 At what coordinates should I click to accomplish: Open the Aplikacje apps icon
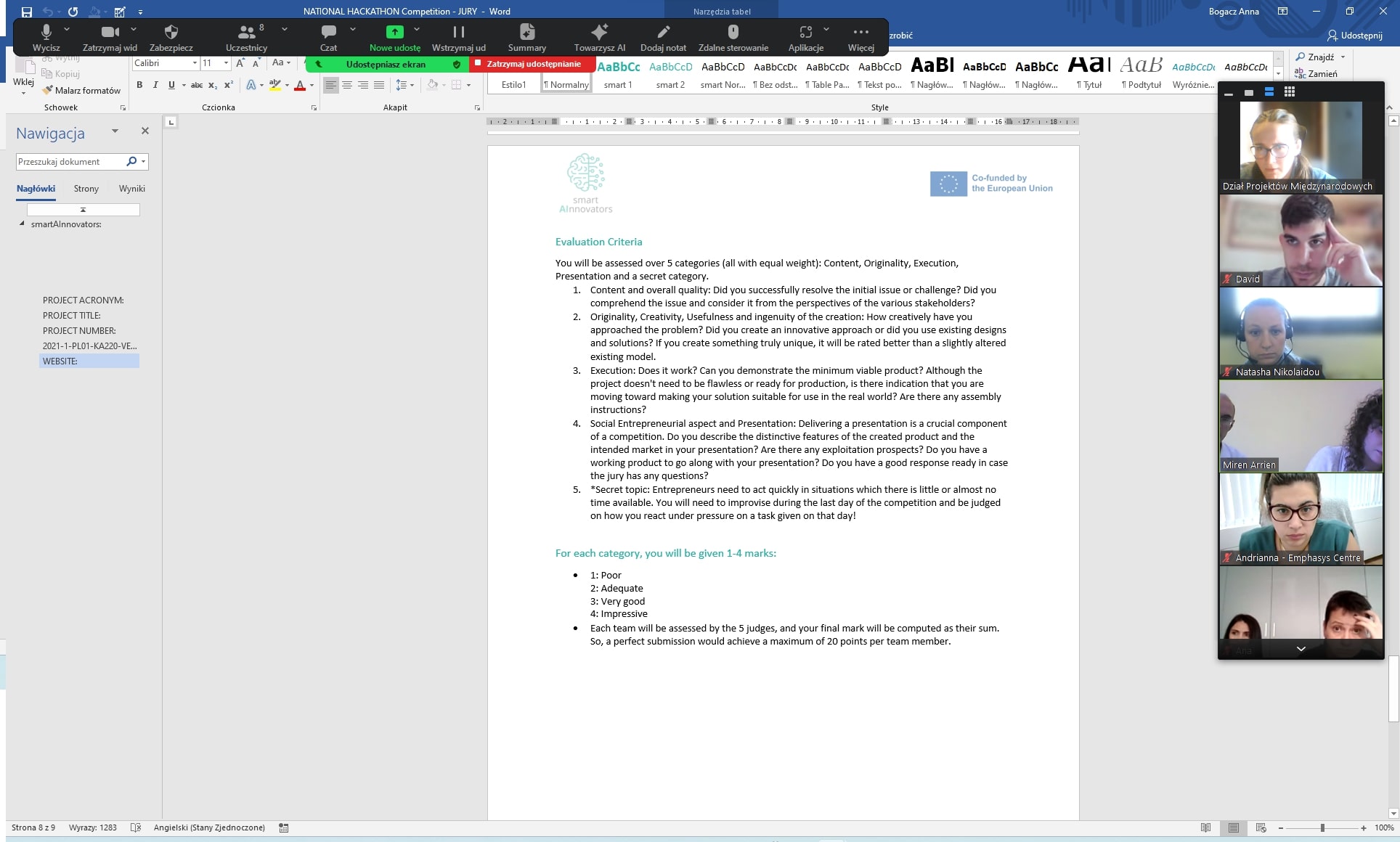pos(805,37)
